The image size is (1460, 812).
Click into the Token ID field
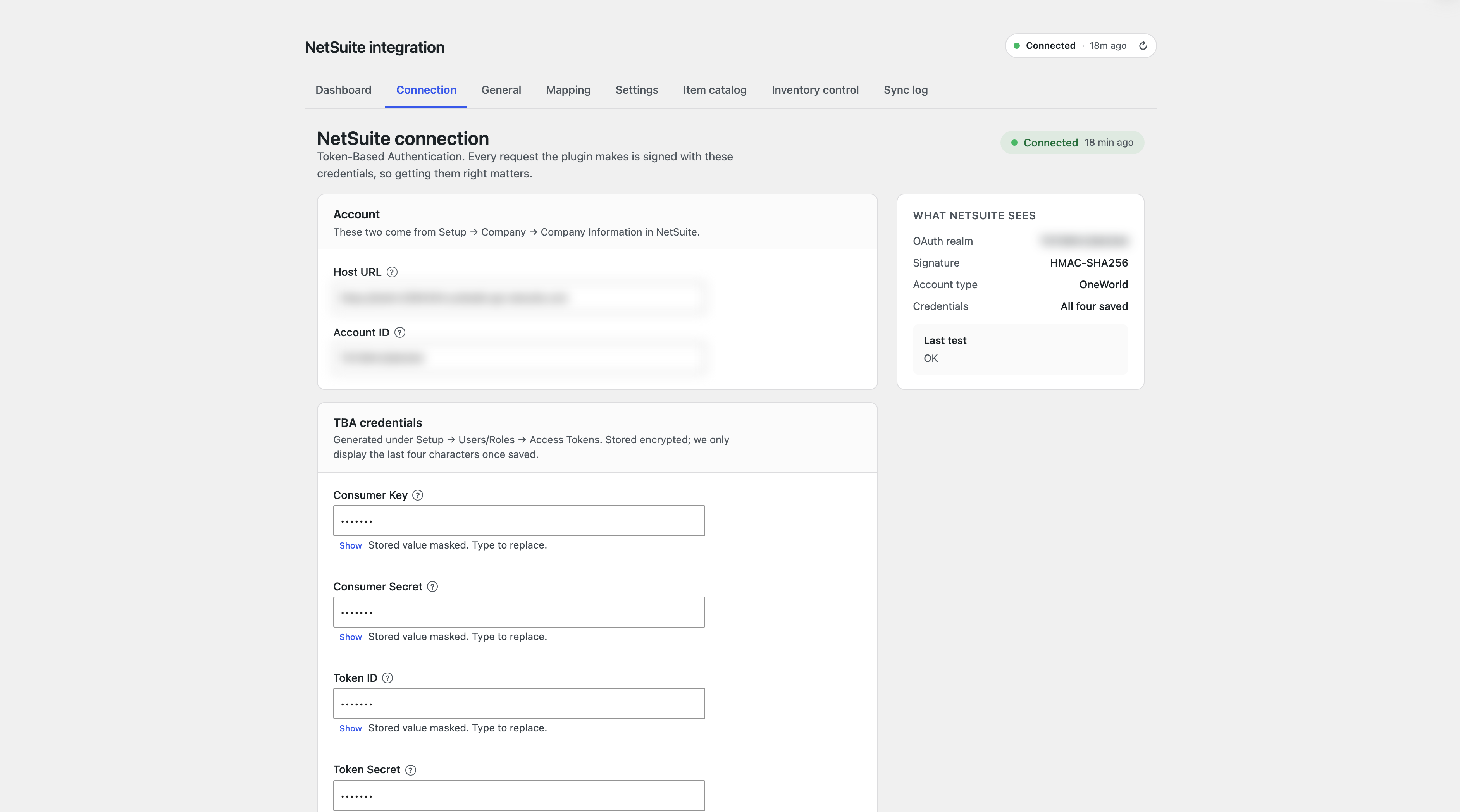tap(519, 704)
